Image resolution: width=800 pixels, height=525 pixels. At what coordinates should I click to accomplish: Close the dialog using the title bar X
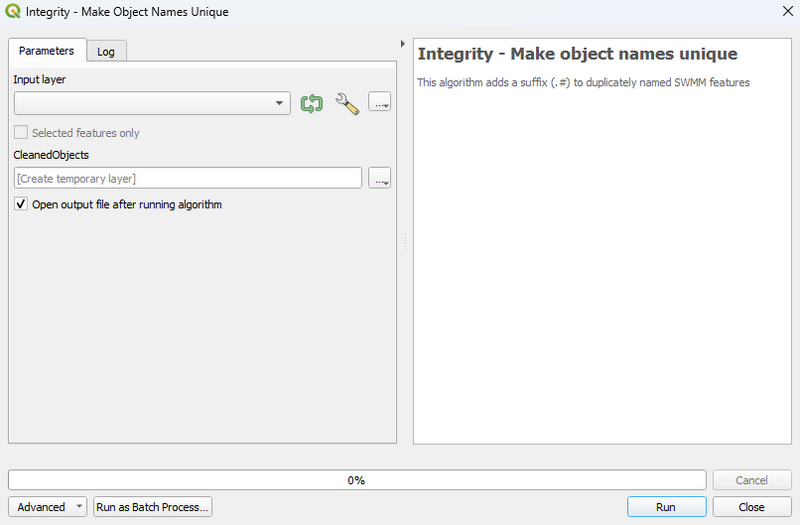pos(782,12)
